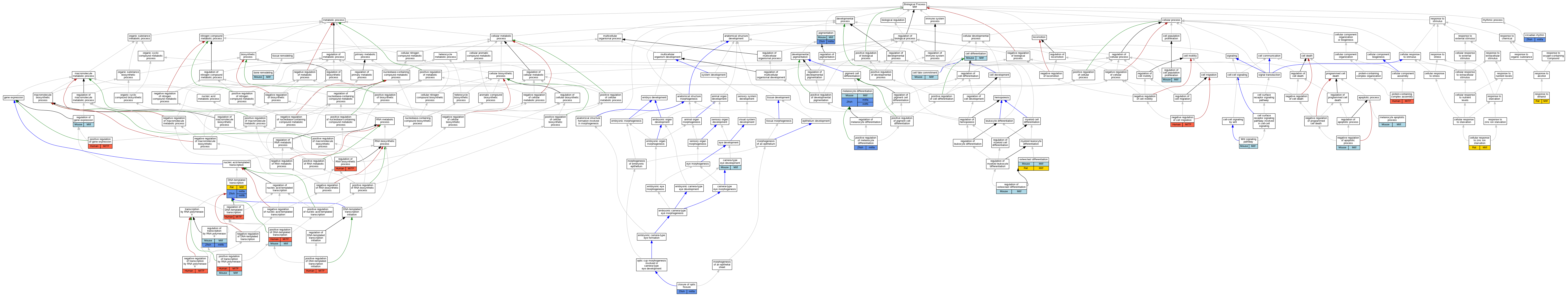
Task: Select the 'optic cup morphogenesis' node
Action: 651,264
